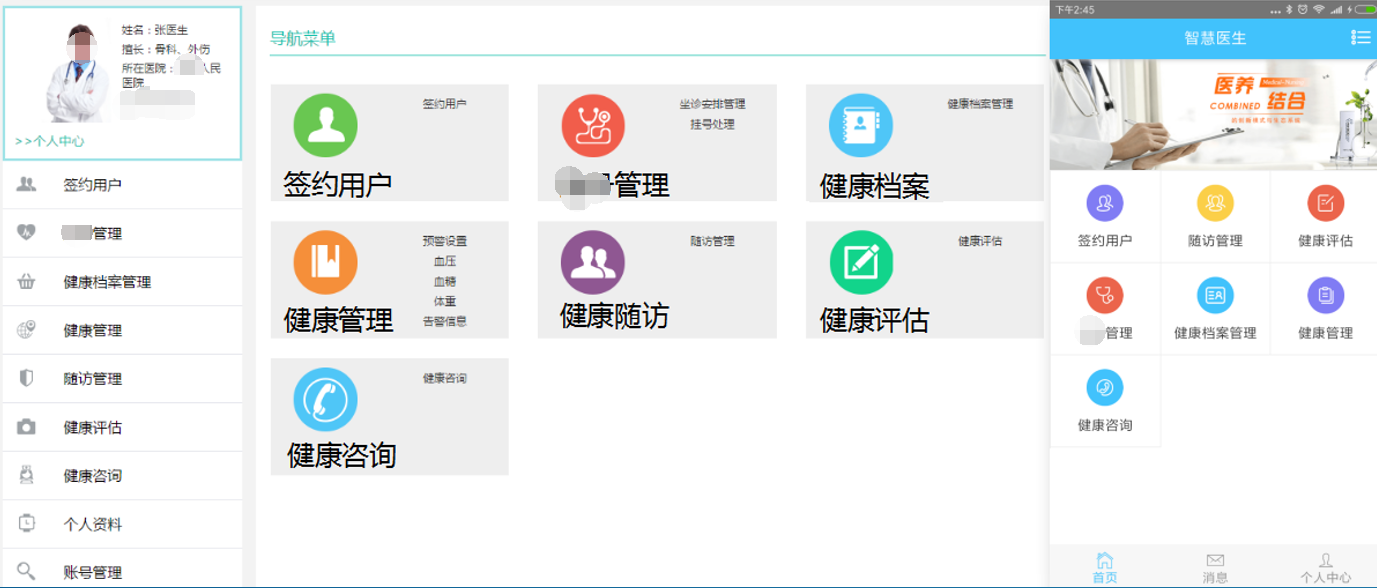Tap the red stethoscope icon in mobile grid
This screenshot has height=588, width=1377.
coord(1105,296)
